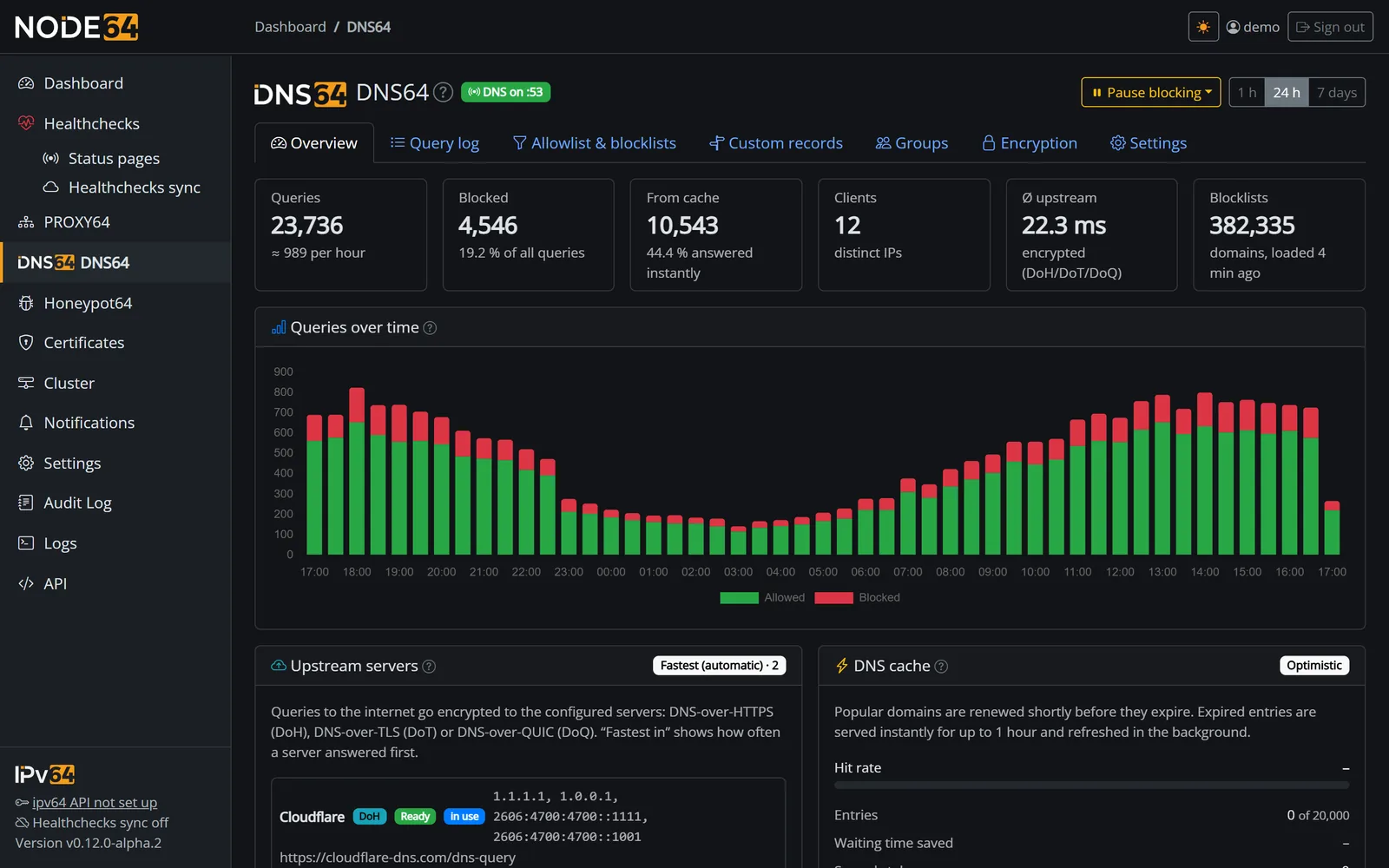Switch to the Custom records tab
Image resolution: width=1389 pixels, height=868 pixels.
776,143
